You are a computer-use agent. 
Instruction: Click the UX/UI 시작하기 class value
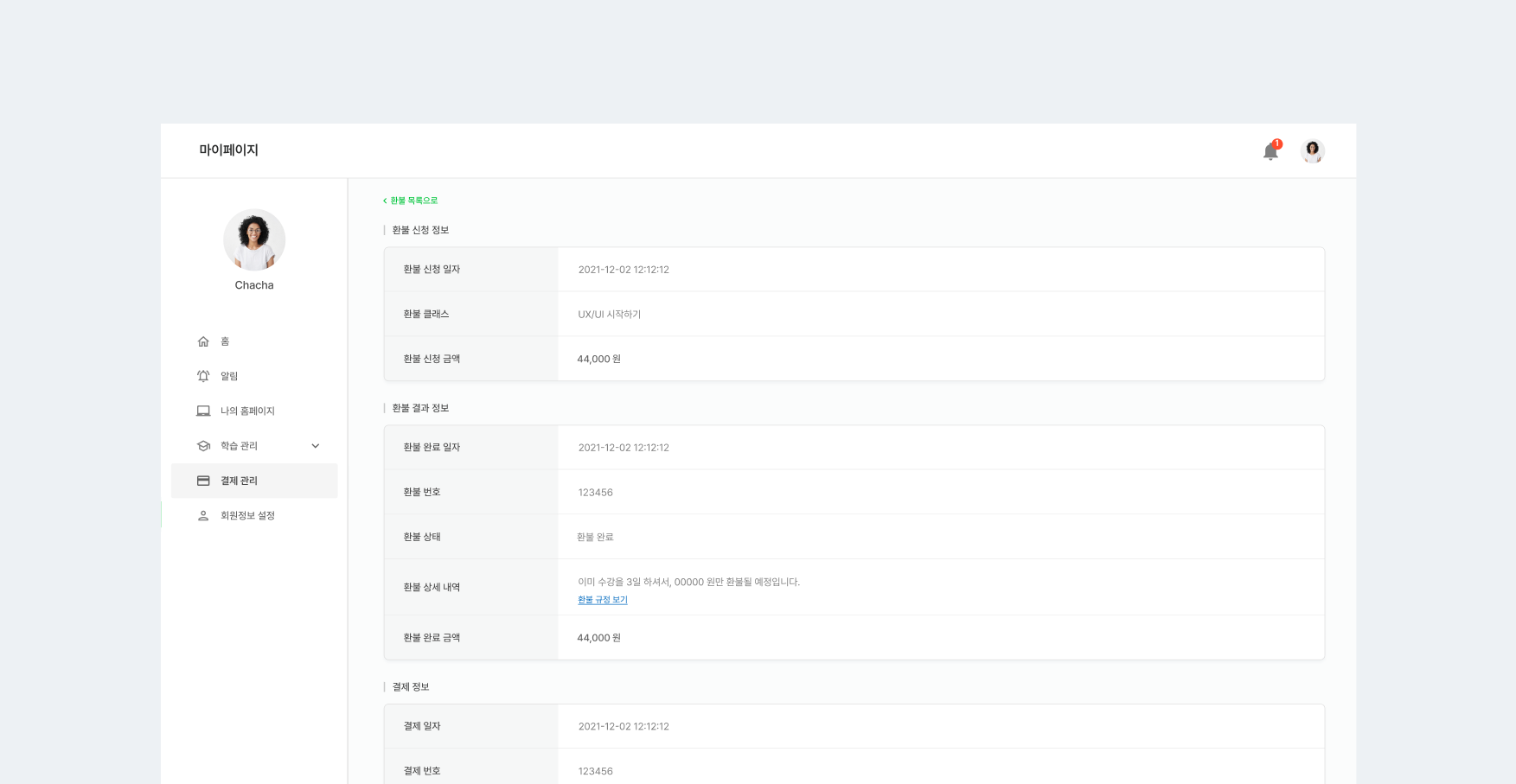(610, 315)
